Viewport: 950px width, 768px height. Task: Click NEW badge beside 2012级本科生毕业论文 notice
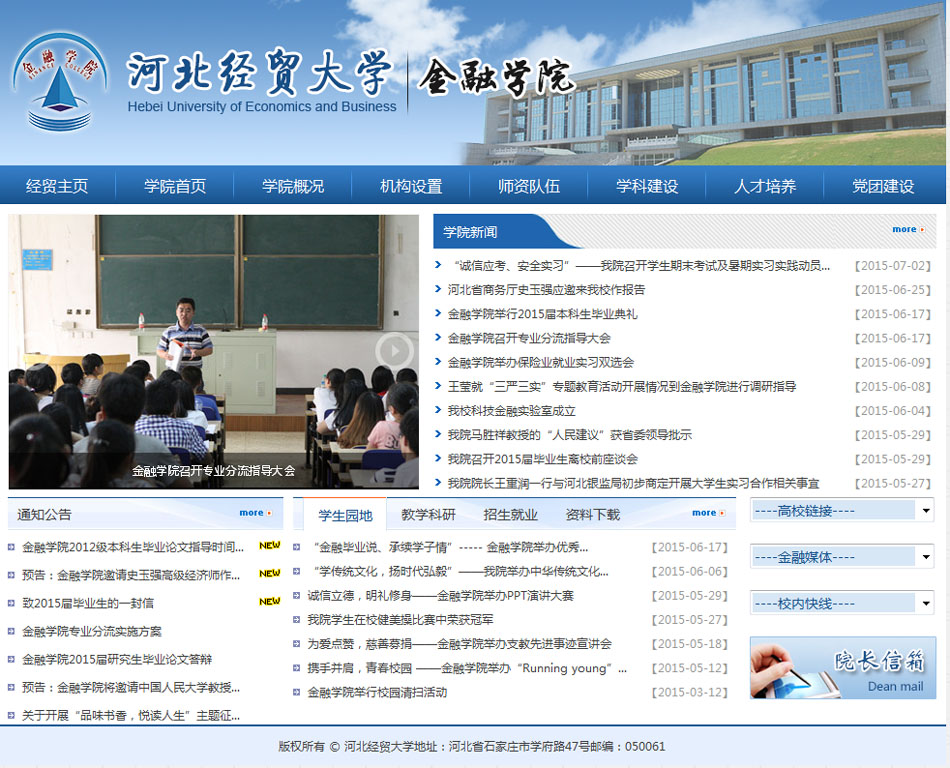tap(269, 546)
